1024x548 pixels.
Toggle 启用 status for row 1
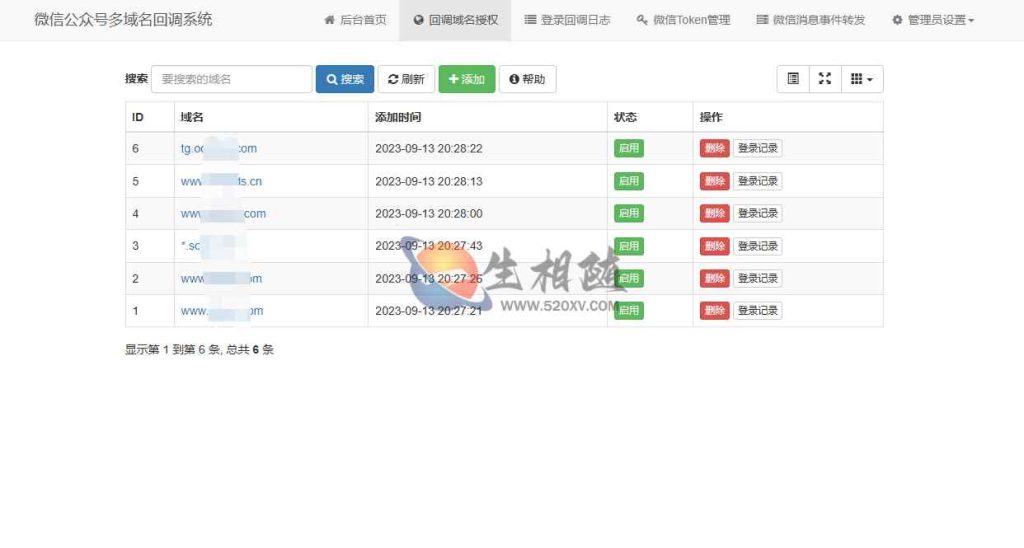click(629, 310)
